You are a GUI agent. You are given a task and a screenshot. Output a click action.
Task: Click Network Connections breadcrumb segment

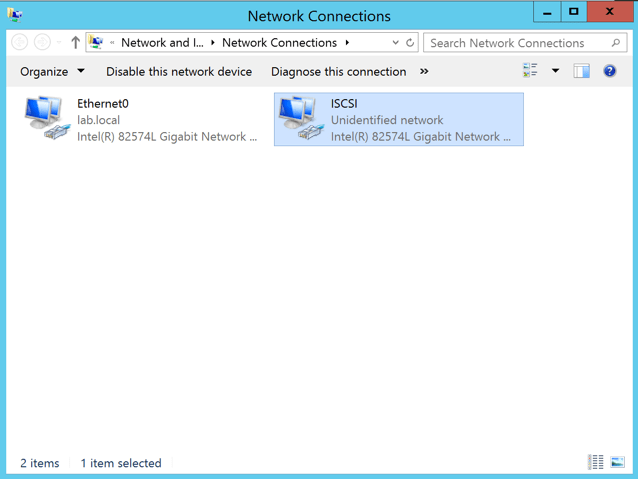279,43
